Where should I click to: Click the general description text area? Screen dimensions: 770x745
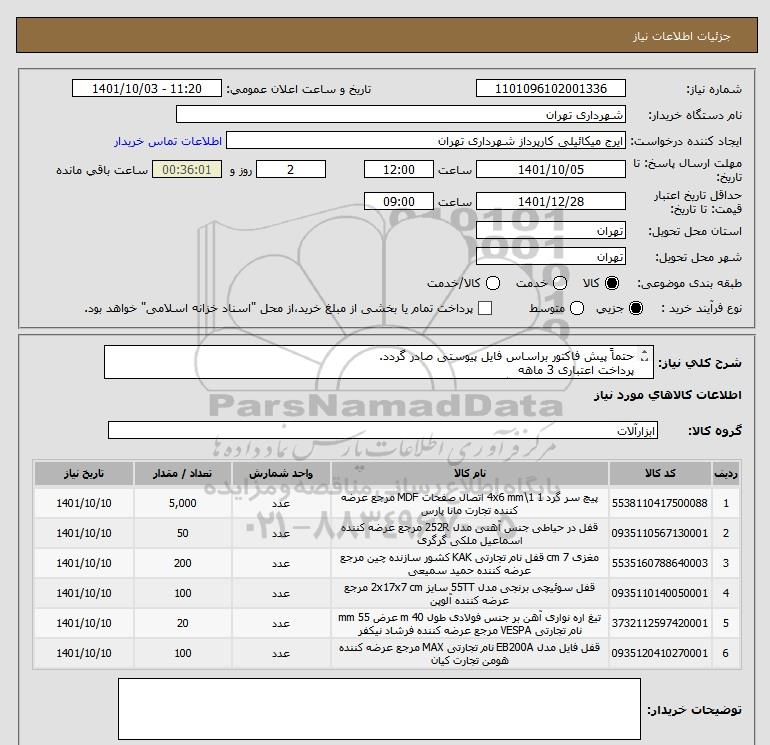379,362
